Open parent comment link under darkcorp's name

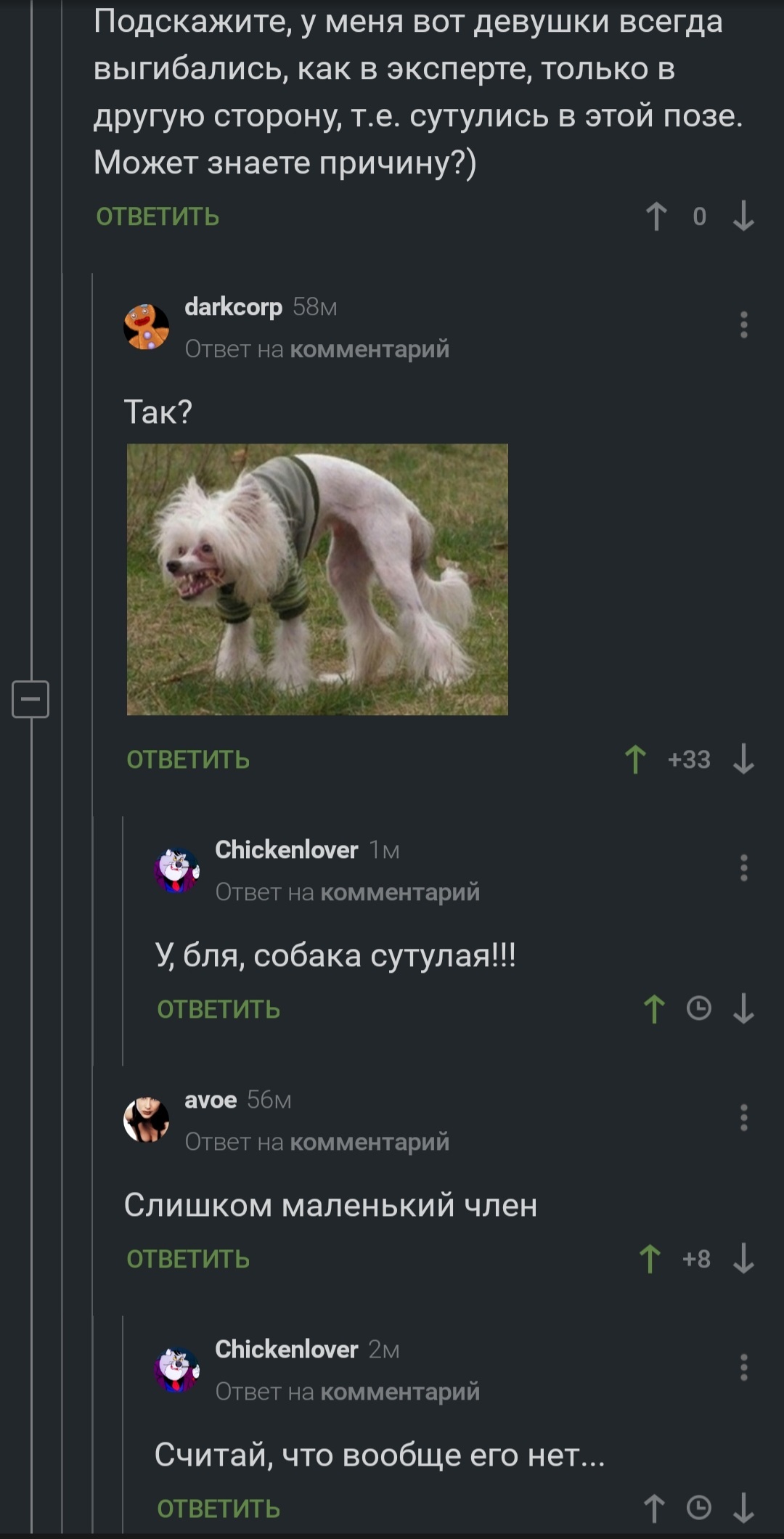(x=369, y=349)
